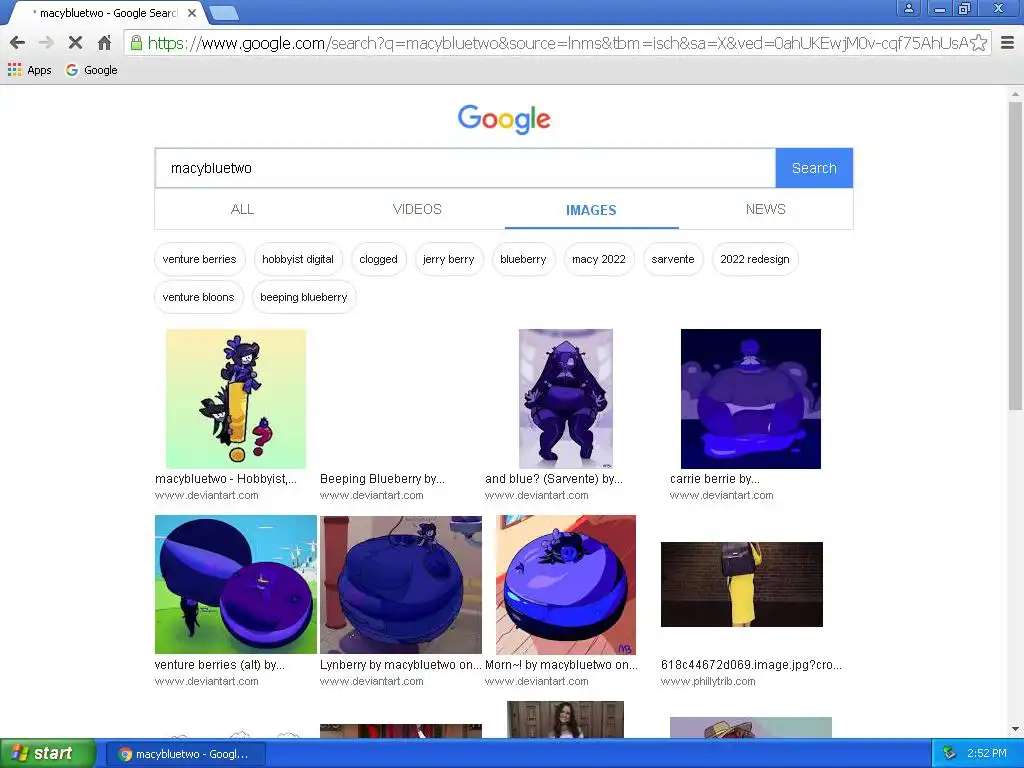Screen dimensions: 1024x768
Task: Click the browser forward arrow
Action: 46,43
